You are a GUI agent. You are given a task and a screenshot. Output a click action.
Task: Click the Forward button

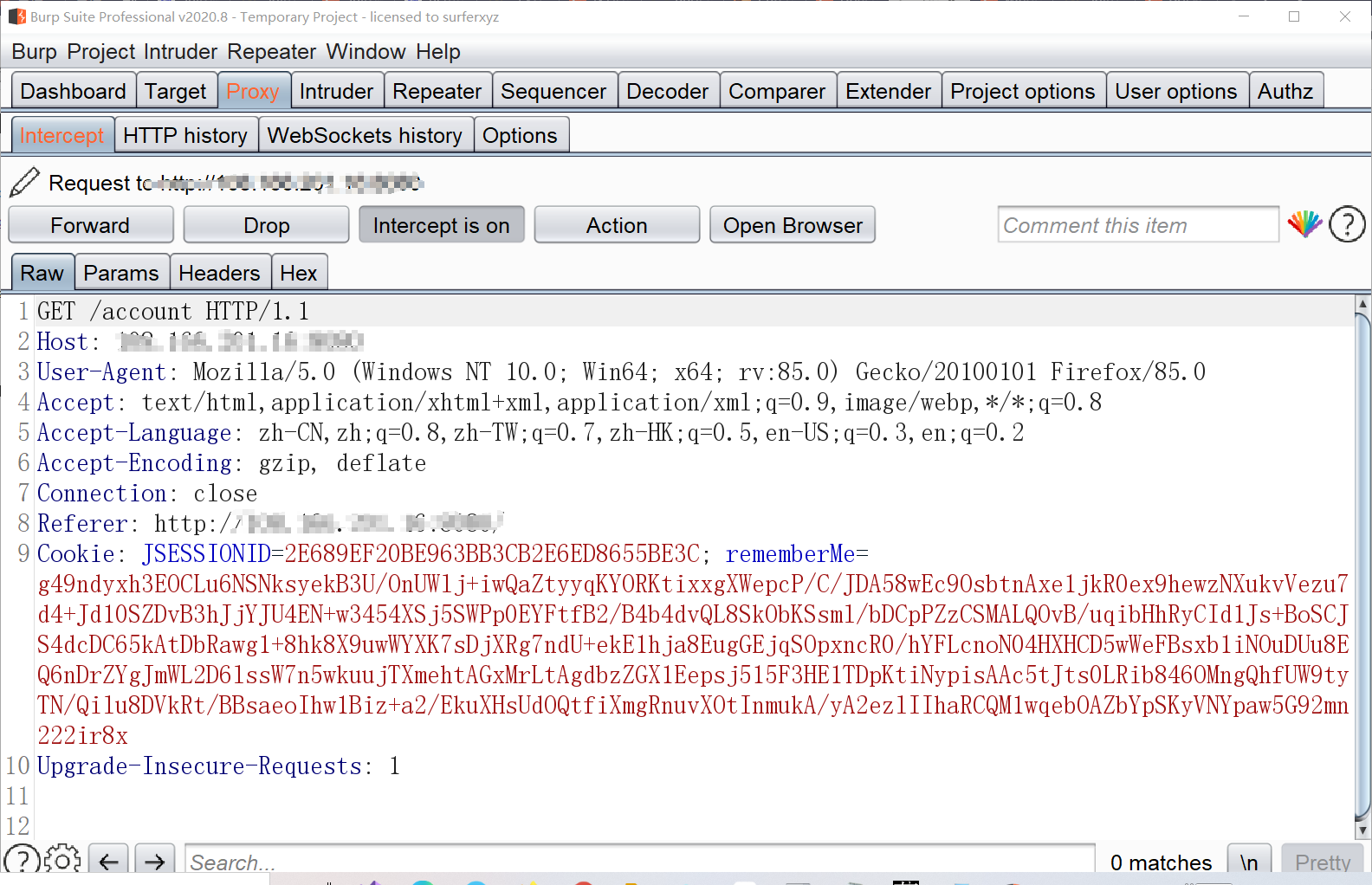(x=90, y=225)
